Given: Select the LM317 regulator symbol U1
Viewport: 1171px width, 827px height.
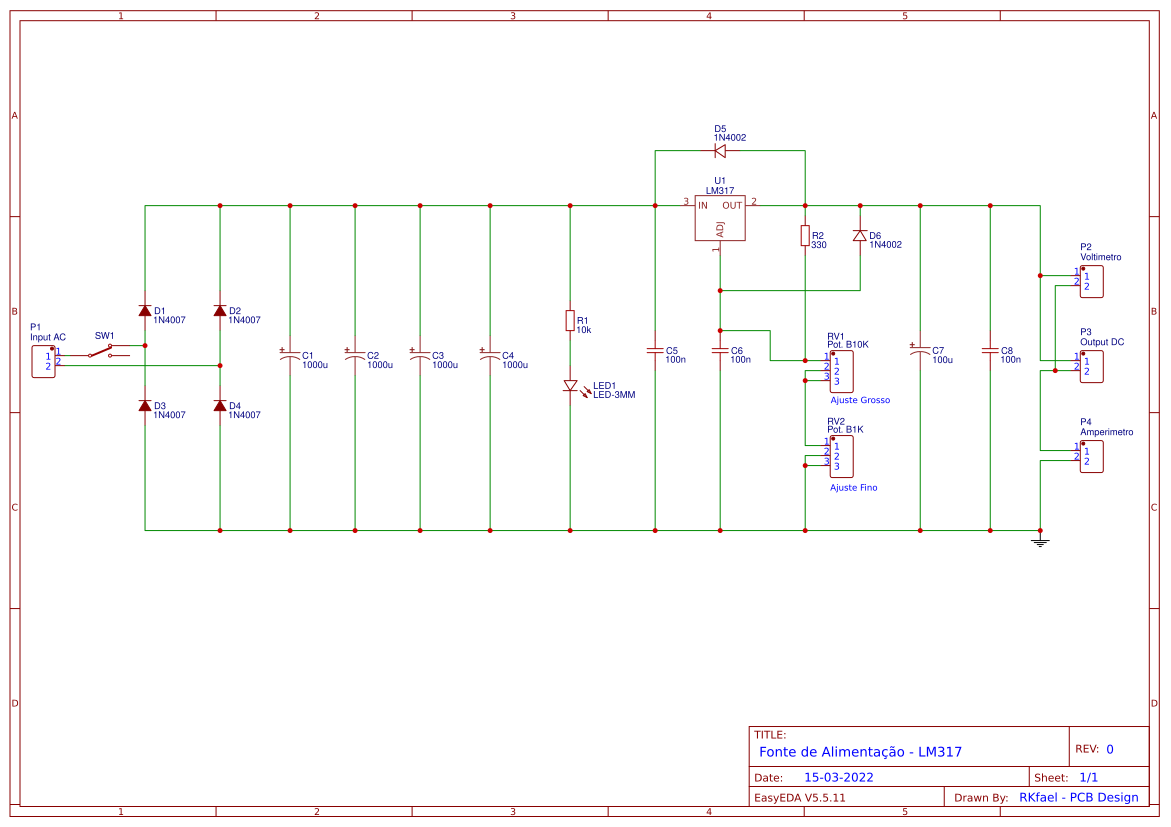Looking at the screenshot, I should tap(719, 216).
